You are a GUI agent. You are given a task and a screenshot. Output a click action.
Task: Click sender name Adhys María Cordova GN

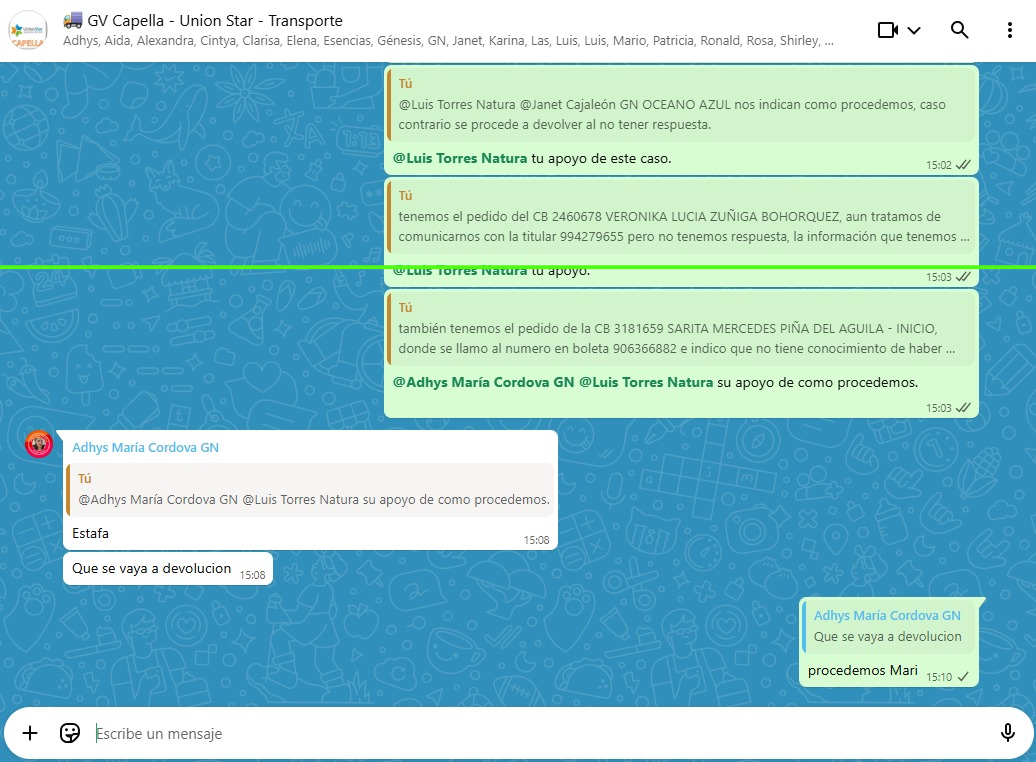point(145,448)
